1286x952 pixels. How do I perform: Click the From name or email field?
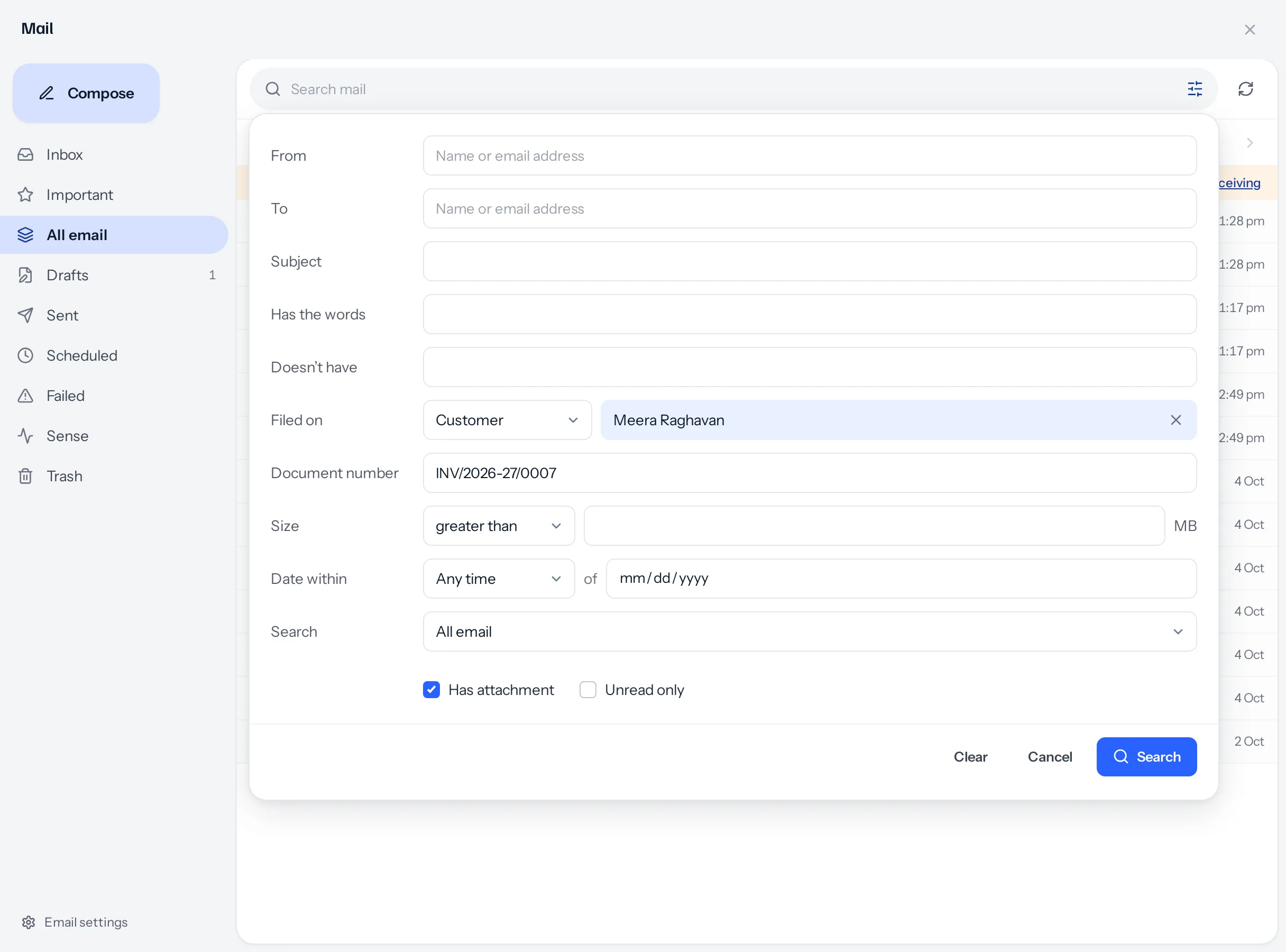(810, 155)
